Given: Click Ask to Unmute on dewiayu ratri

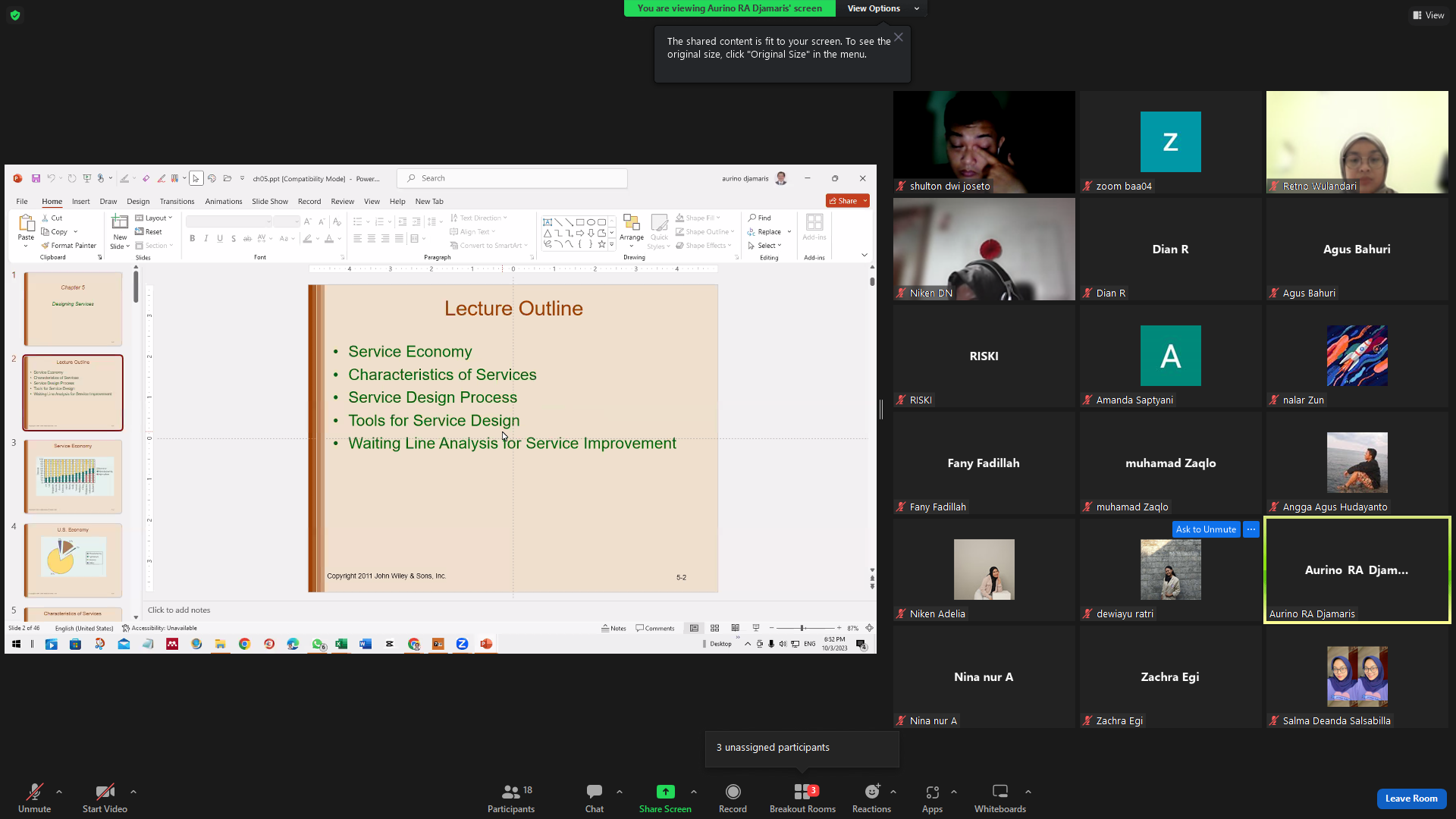Looking at the screenshot, I should pos(1206,529).
